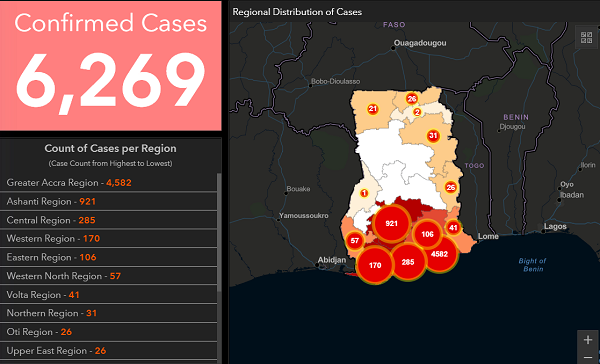Click the Count of Cases per Region heading
The height and width of the screenshot is (364, 600).
tap(110, 148)
